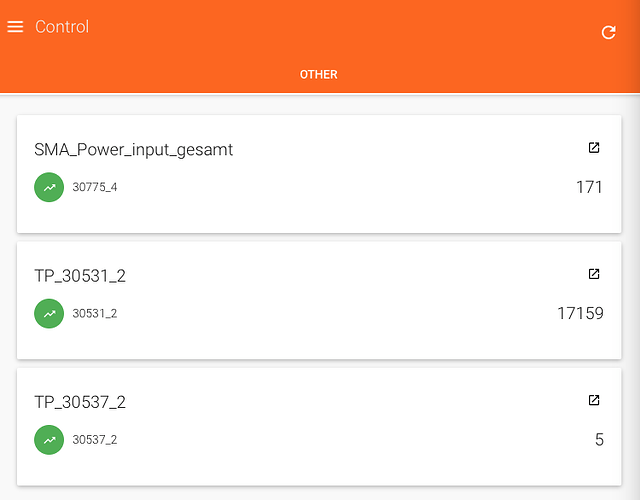
Task: Click the value 5 in TP_30537_2
Action: (x=599, y=439)
